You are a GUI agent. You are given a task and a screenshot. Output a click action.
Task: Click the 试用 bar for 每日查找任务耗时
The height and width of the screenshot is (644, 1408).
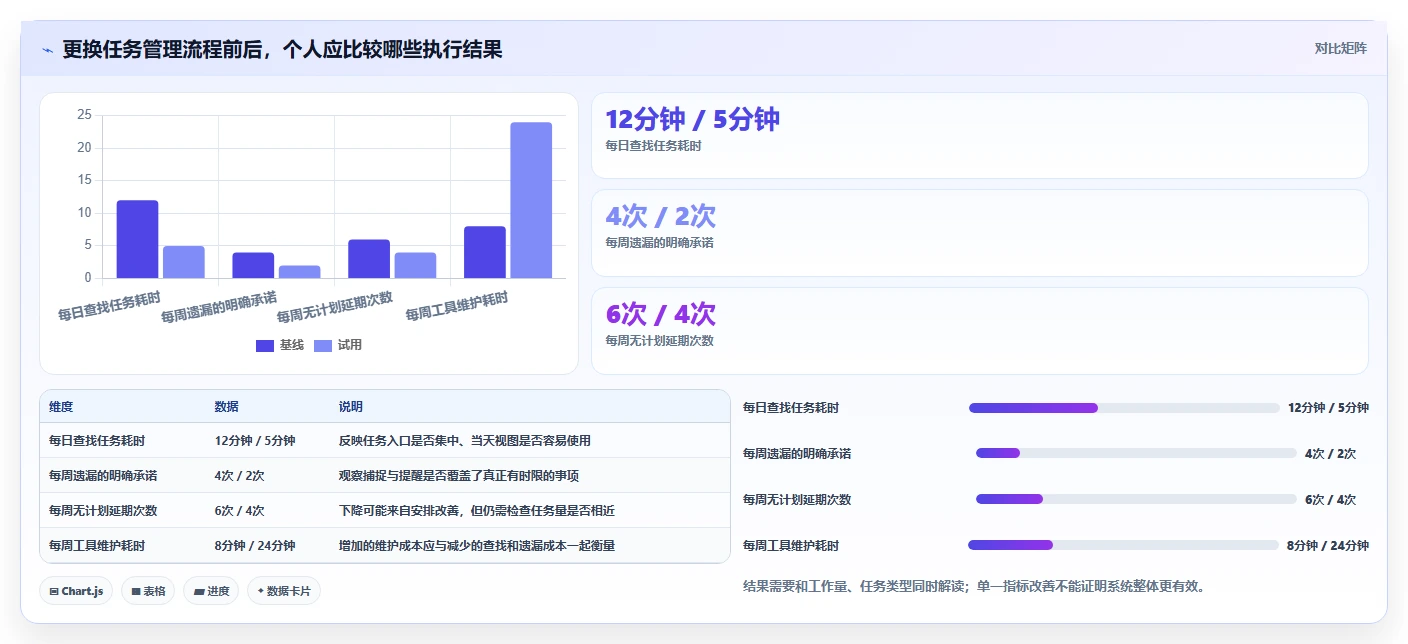click(184, 262)
